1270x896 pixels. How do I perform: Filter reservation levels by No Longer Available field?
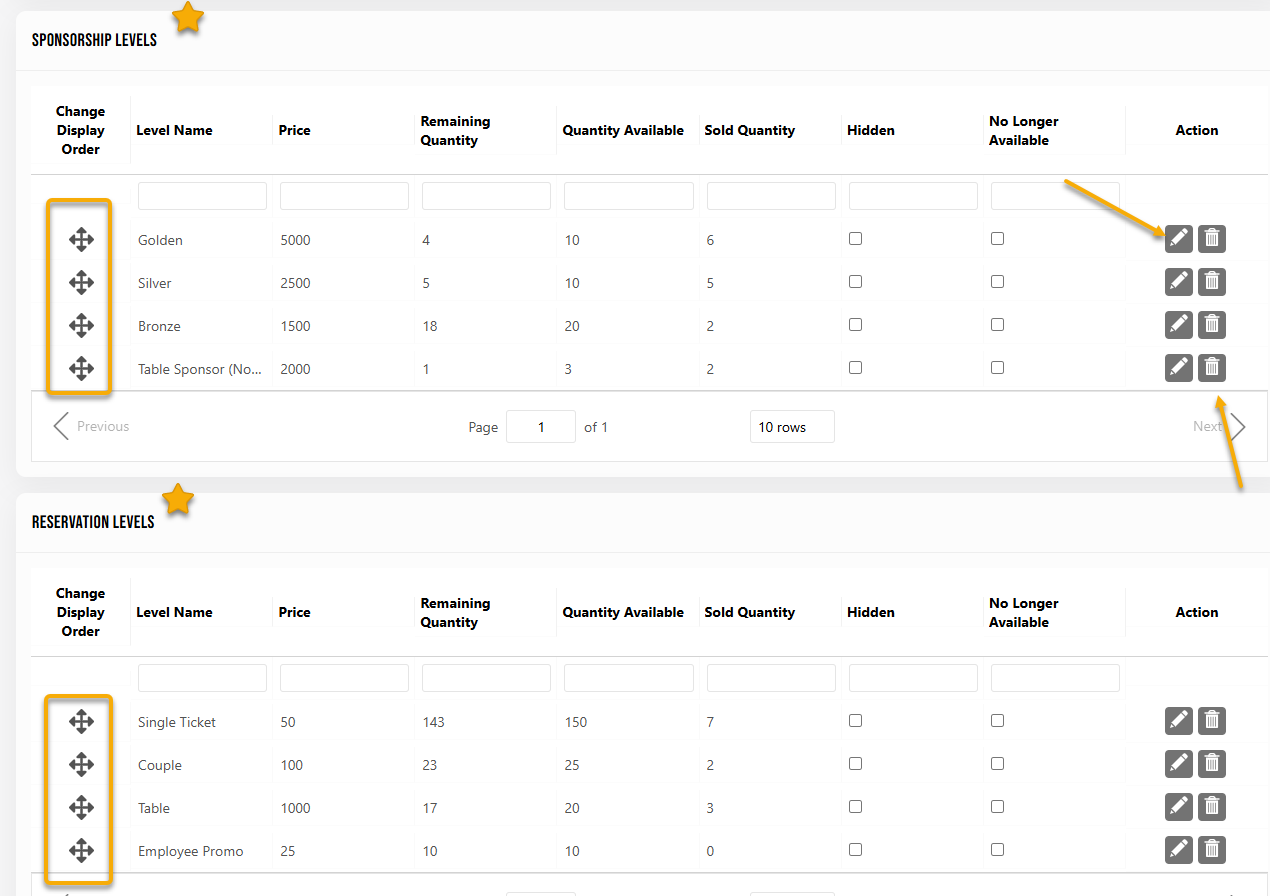(1055, 678)
